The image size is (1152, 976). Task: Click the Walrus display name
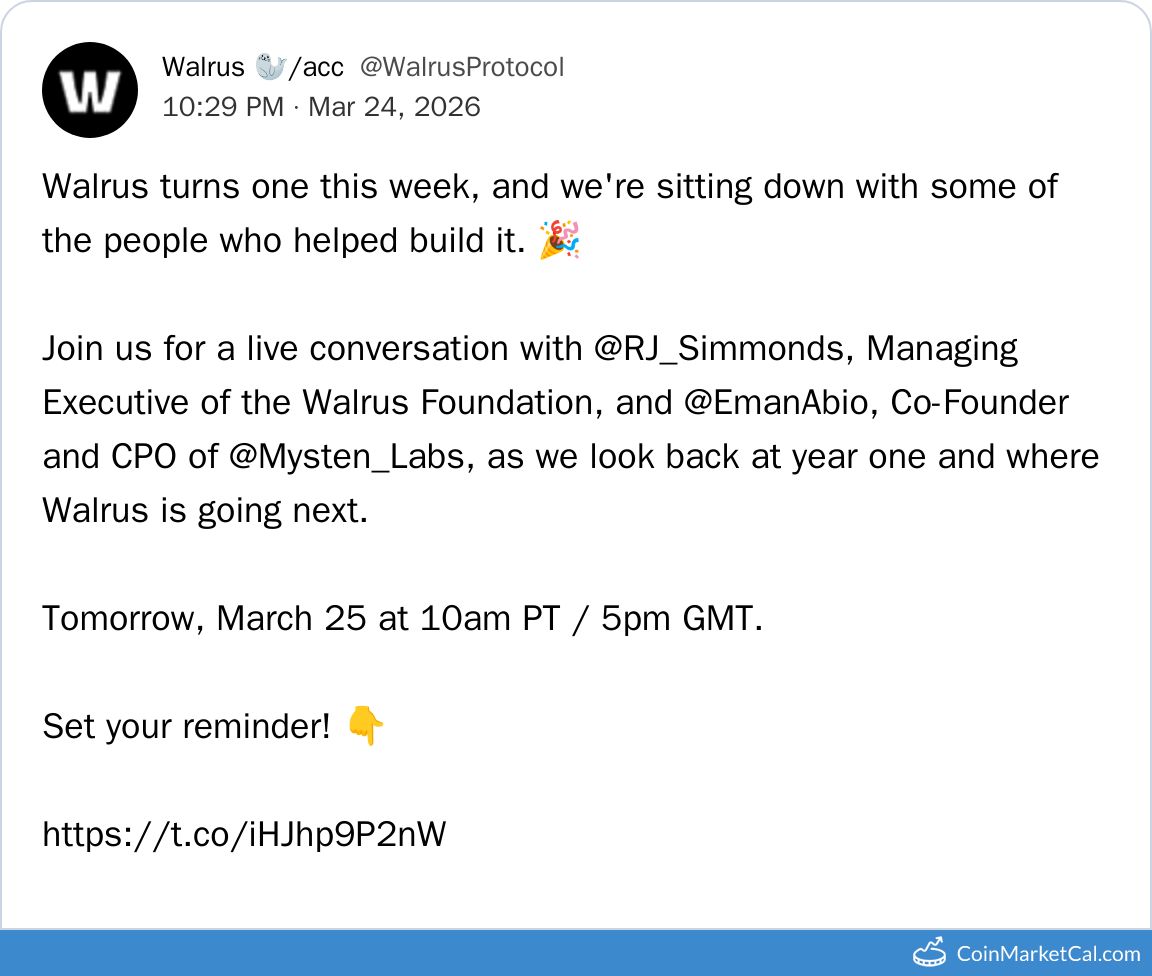coord(203,67)
